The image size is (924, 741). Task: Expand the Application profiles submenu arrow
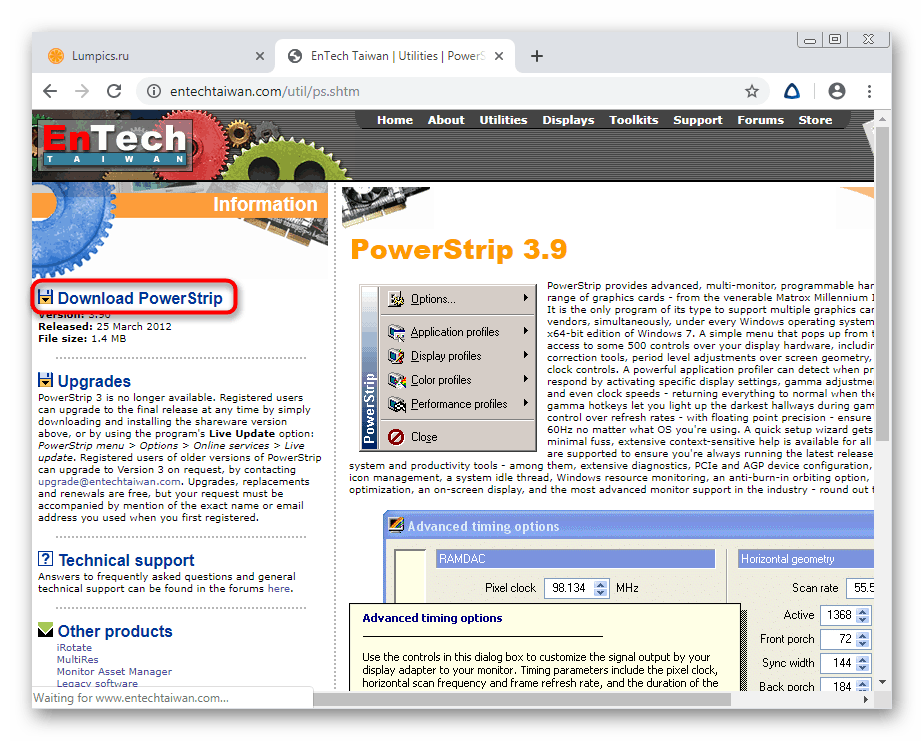[x=525, y=331]
